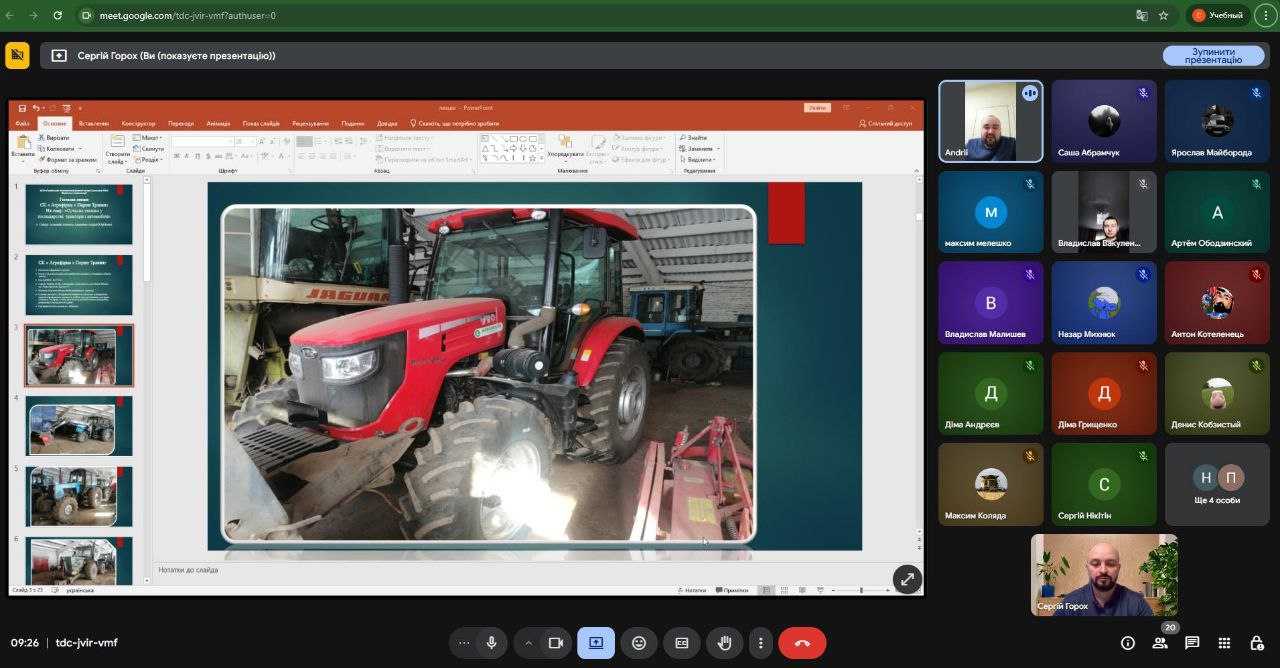The height and width of the screenshot is (668, 1280).
Task: Click the send reaction emoji icon
Action: tap(639, 643)
